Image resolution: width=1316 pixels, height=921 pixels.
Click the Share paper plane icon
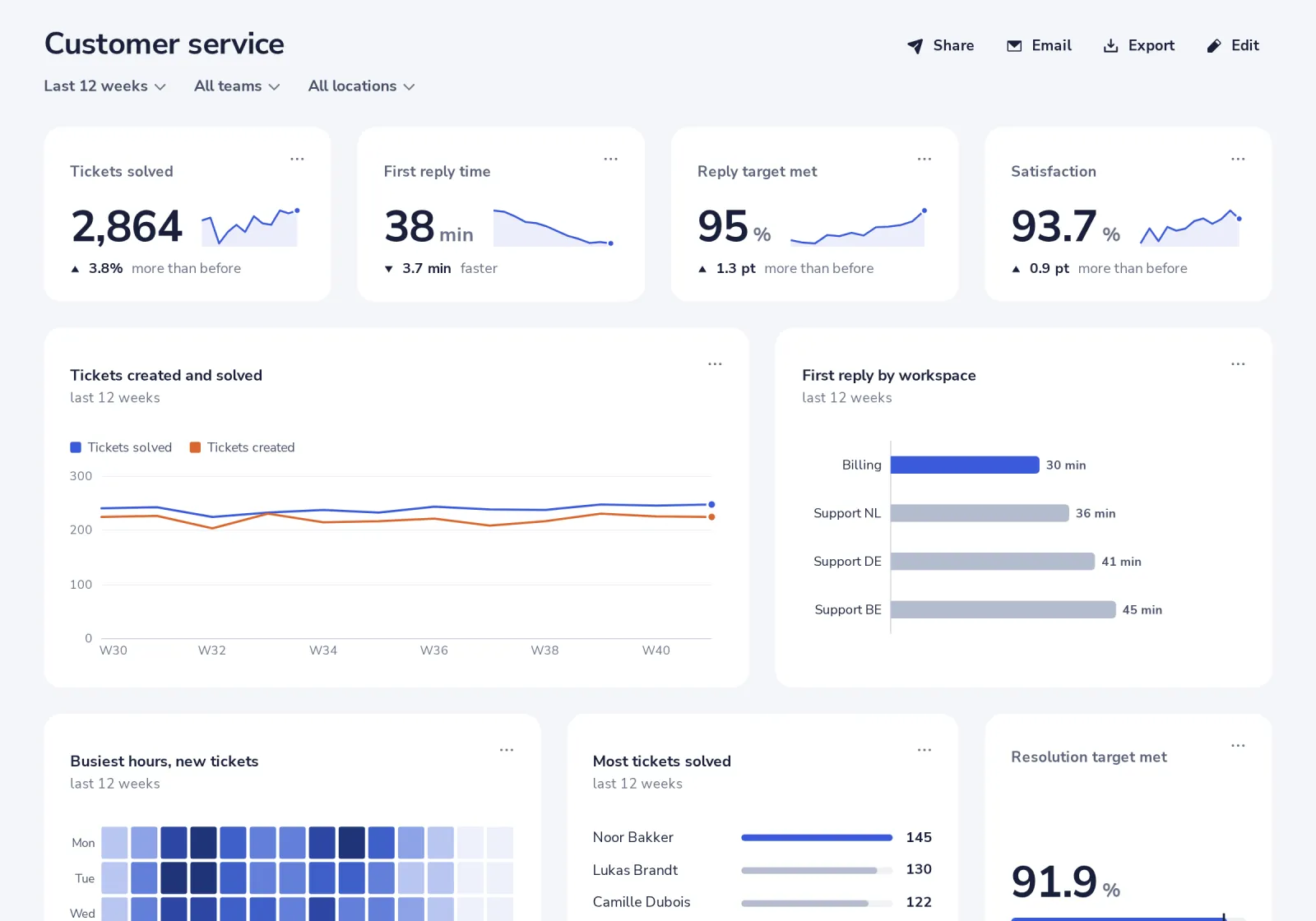coord(915,46)
